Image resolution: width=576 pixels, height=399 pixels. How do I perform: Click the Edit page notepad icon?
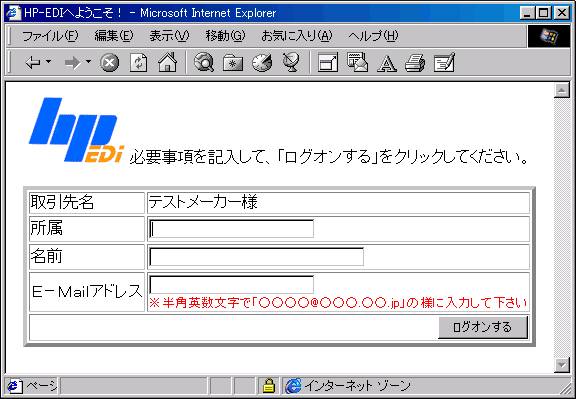point(444,62)
